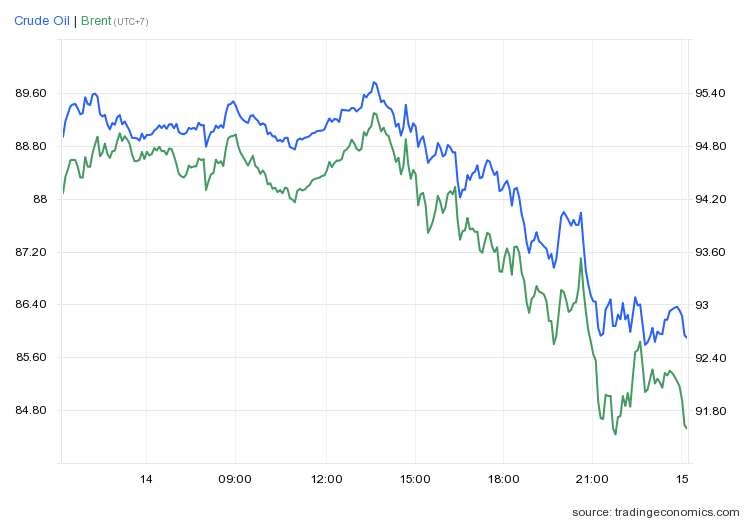Screen dimensions: 750x520
Task: Select the 12:00 time axis label
Action: pyautogui.click(x=326, y=480)
